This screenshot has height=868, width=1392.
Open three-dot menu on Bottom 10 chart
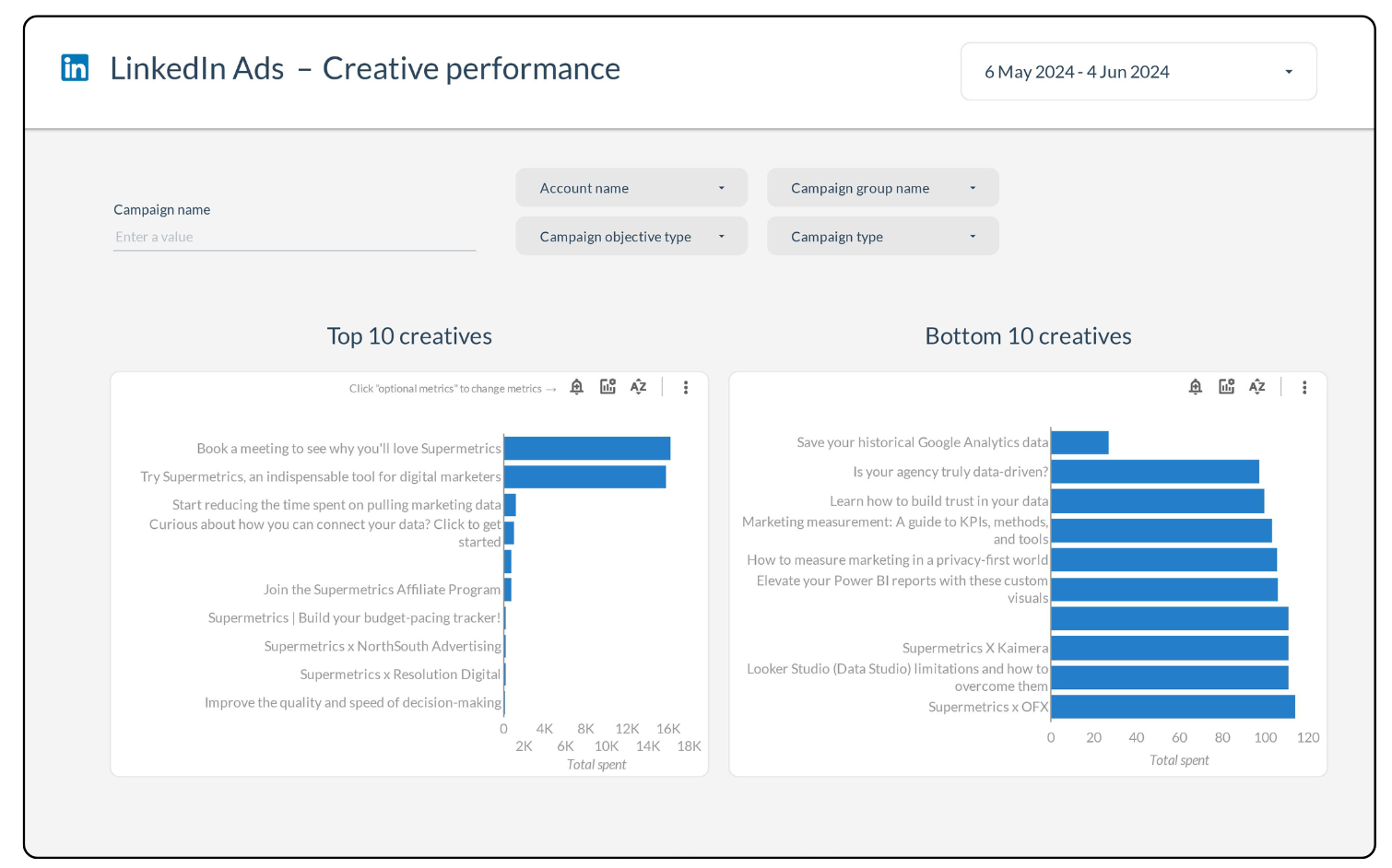1304,388
